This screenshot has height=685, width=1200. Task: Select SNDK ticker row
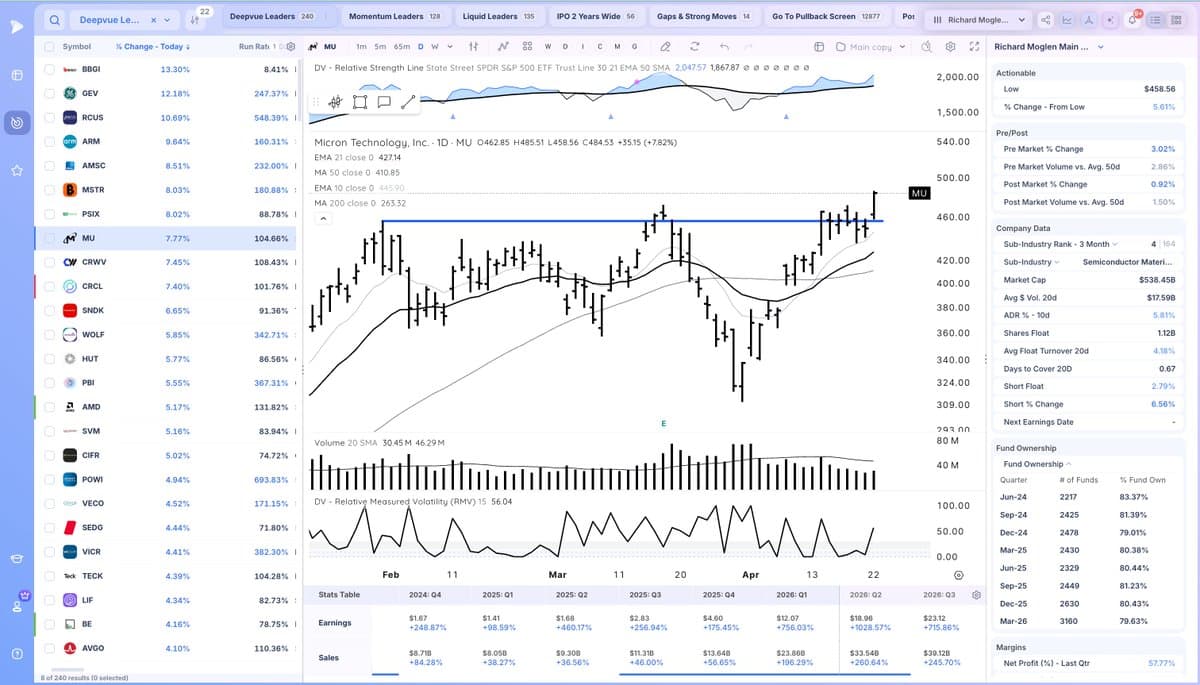pos(167,310)
